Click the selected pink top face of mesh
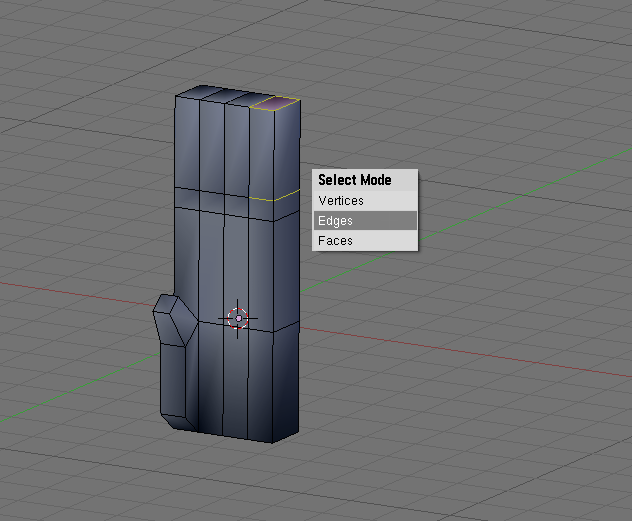This screenshot has width=632, height=521. pos(275,104)
